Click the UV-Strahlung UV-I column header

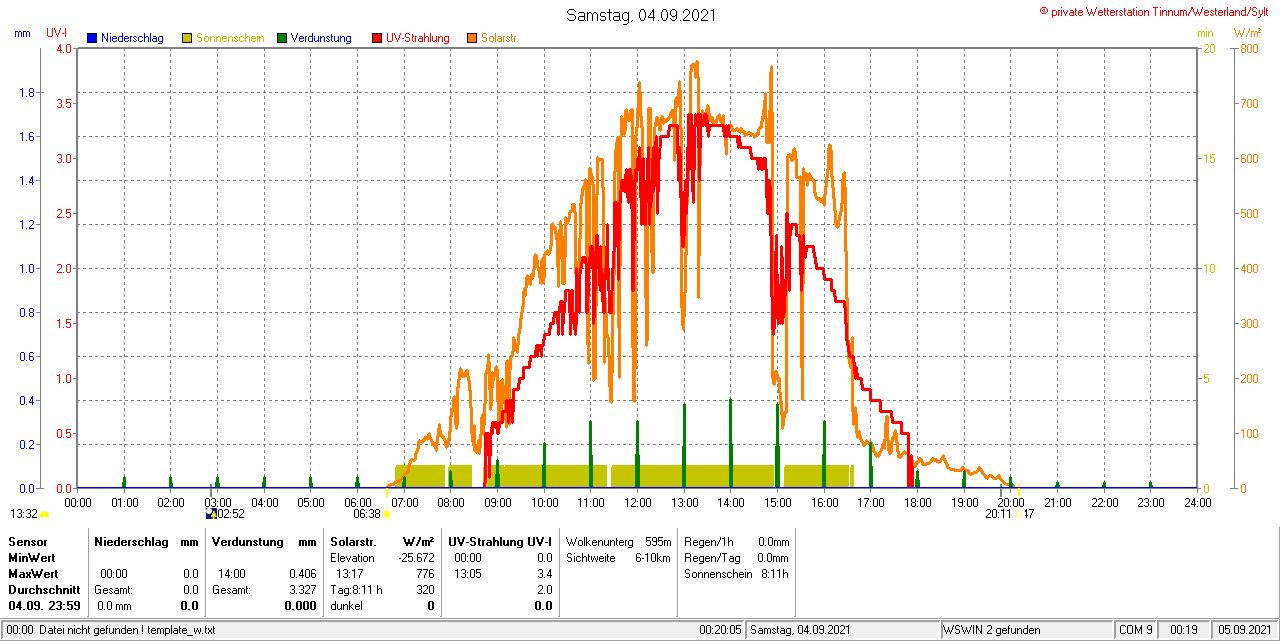tap(500, 541)
